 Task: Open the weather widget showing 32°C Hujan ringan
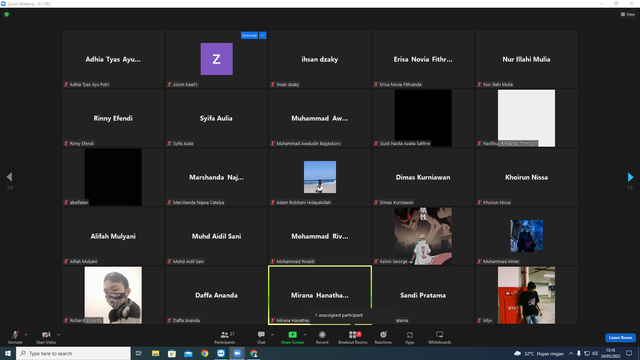click(x=539, y=353)
